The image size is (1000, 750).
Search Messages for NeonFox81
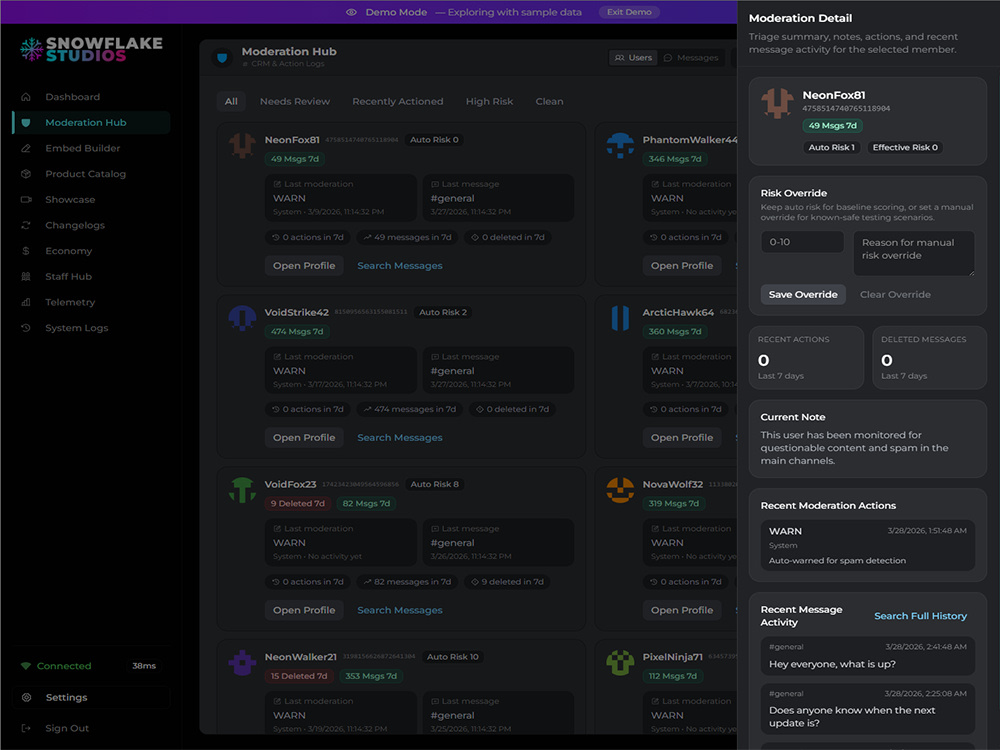coord(400,265)
